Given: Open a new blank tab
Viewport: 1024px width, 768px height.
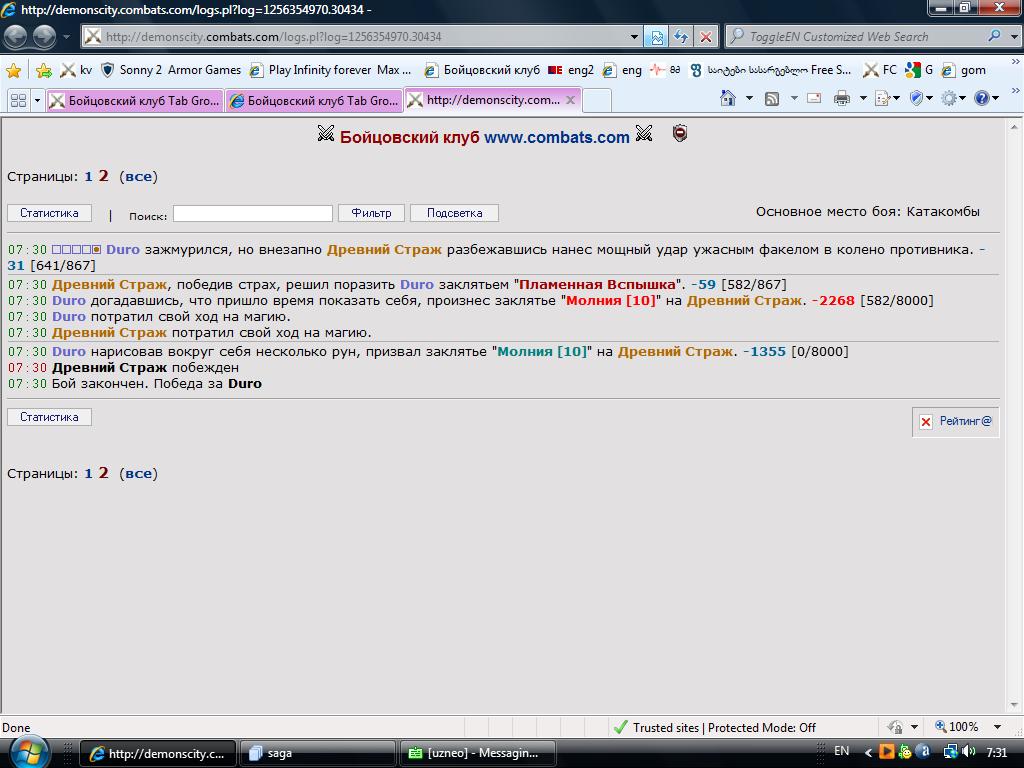Looking at the screenshot, I should [x=597, y=101].
